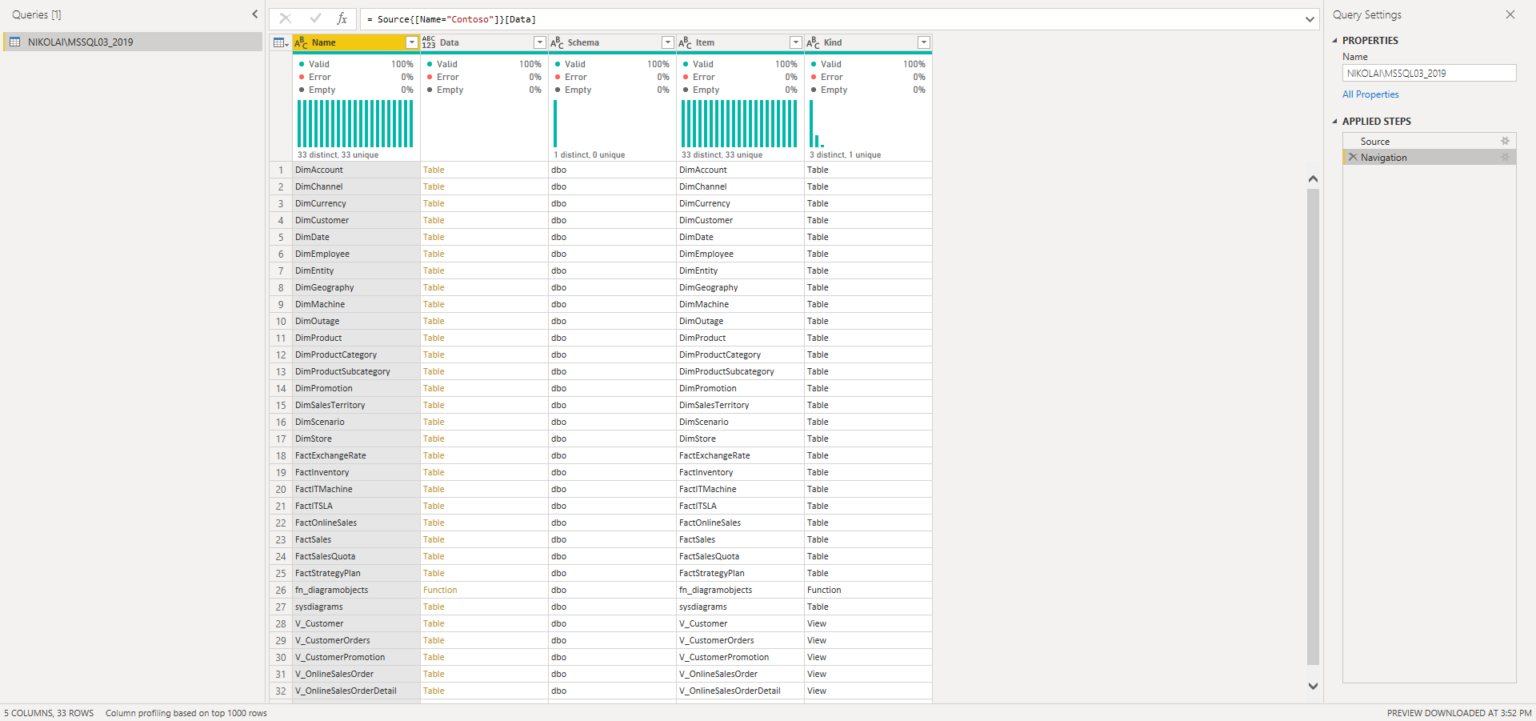
Task: Click the DimGeography cell in Item column
Action: 740,287
